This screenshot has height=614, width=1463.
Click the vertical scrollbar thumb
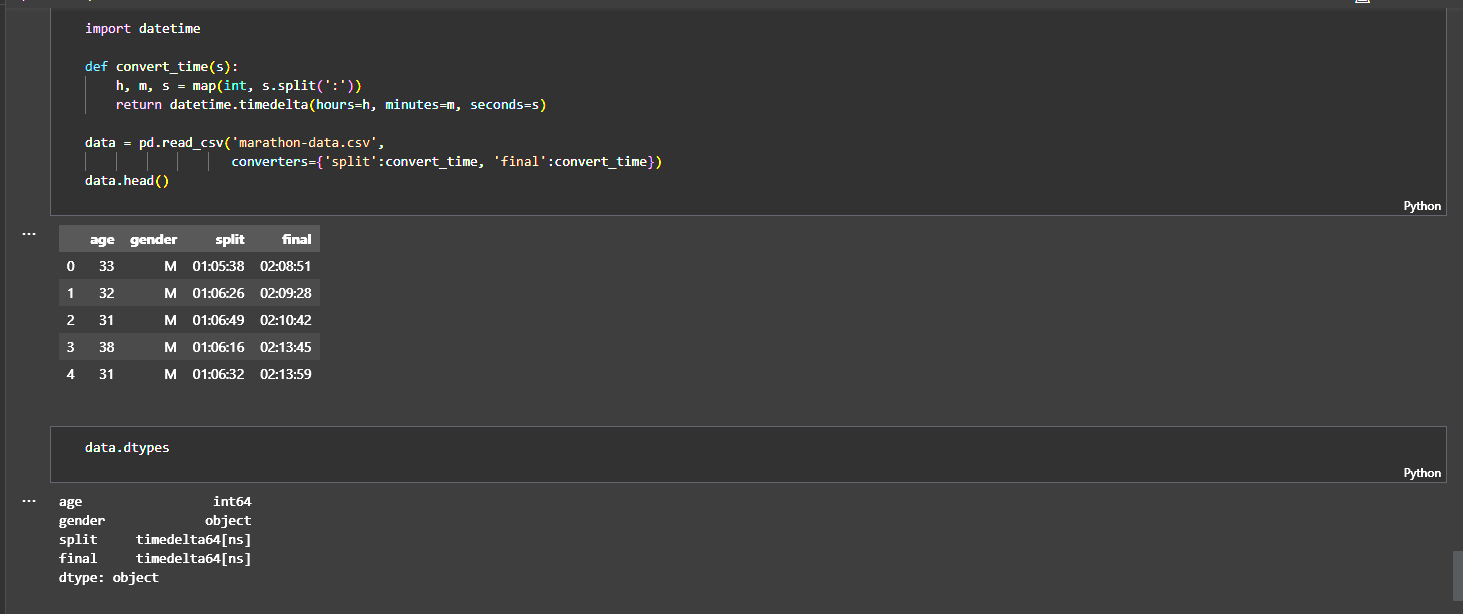tap(1457, 574)
